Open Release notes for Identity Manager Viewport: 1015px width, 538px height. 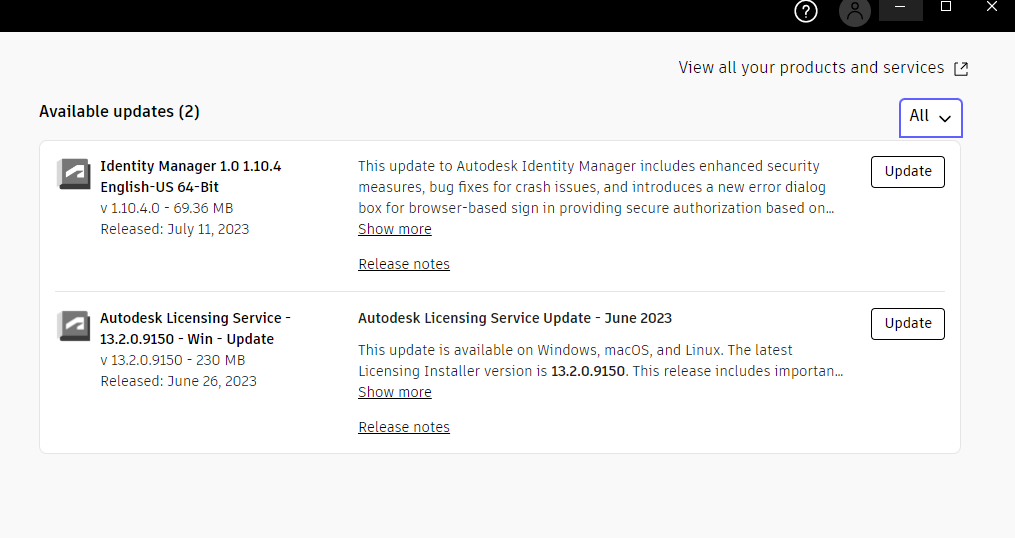point(404,264)
